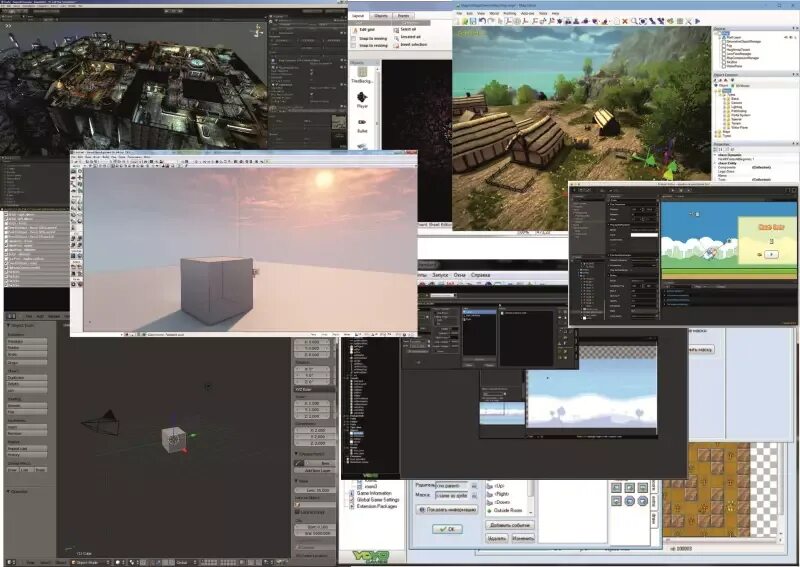
Task: Click the Удалить button in GameMaker
Action: 496,538
